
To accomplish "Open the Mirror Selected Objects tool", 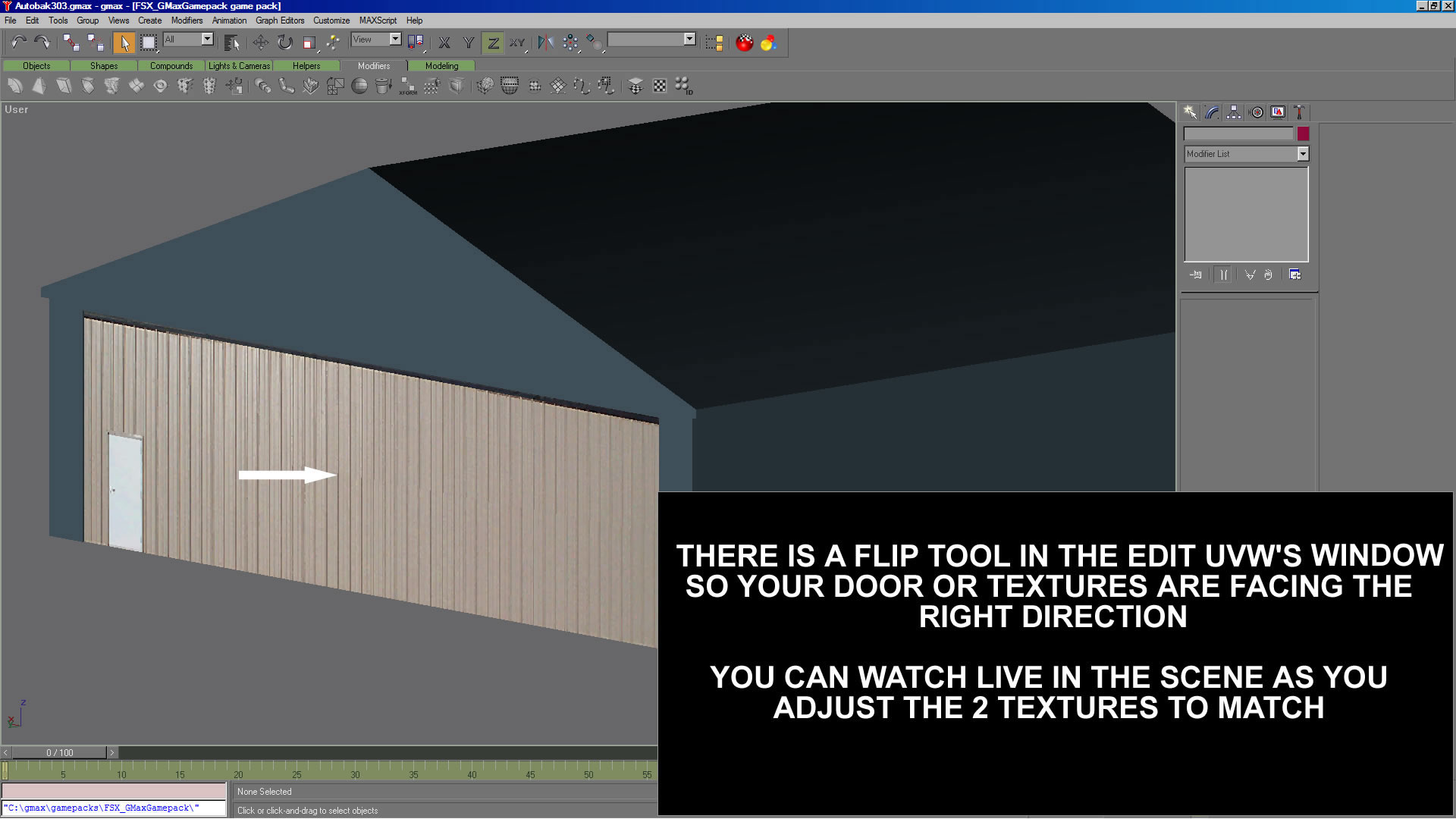I will (545, 42).
